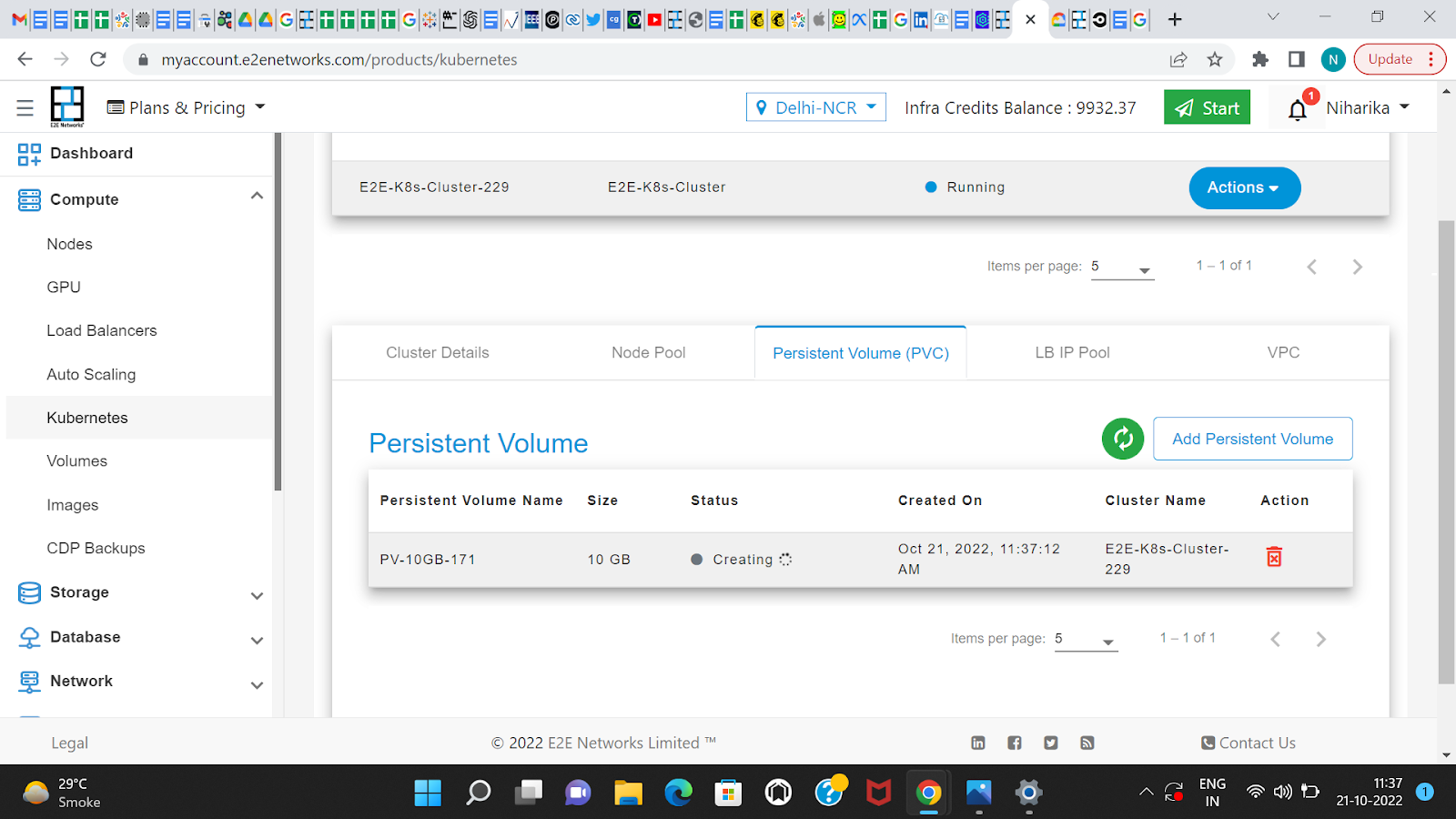The height and width of the screenshot is (819, 1456).
Task: Switch to the VPC tab
Action: [1283, 353]
